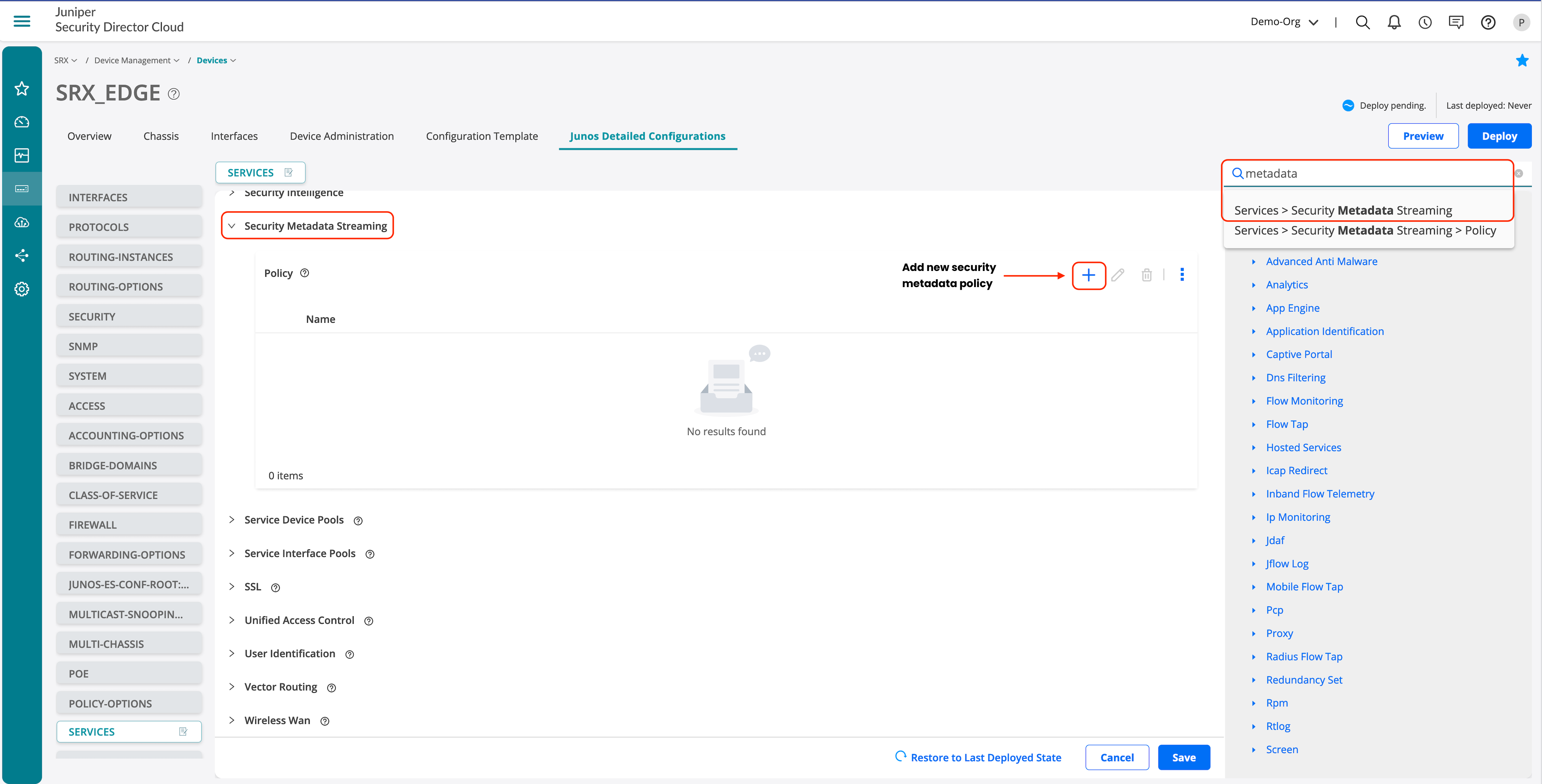1542x784 pixels.
Task: Open the favorites star in left sidebar
Action: (x=22, y=88)
